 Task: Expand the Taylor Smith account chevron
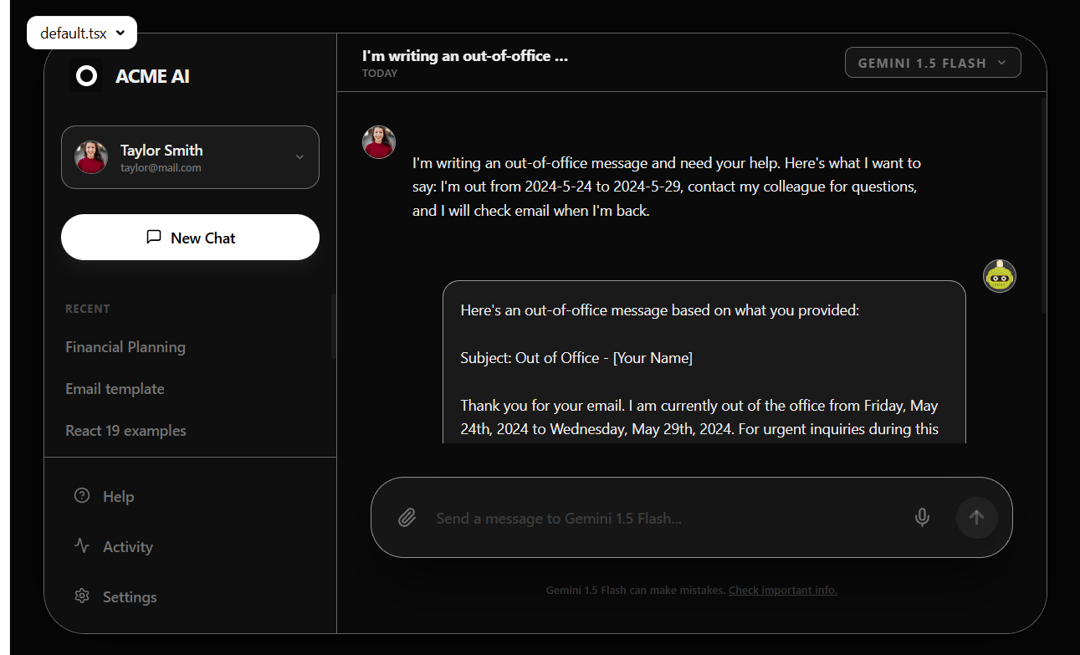(300, 157)
